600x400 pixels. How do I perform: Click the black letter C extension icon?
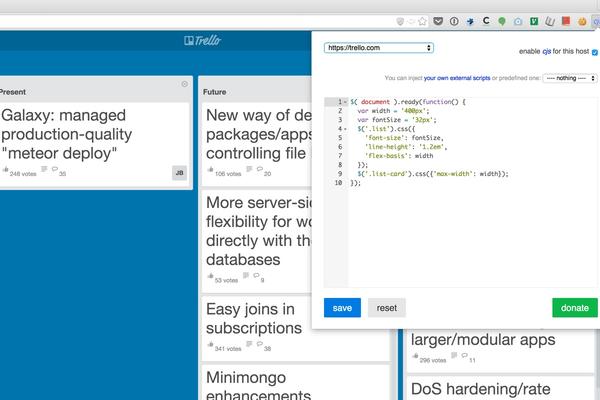tap(486, 21)
